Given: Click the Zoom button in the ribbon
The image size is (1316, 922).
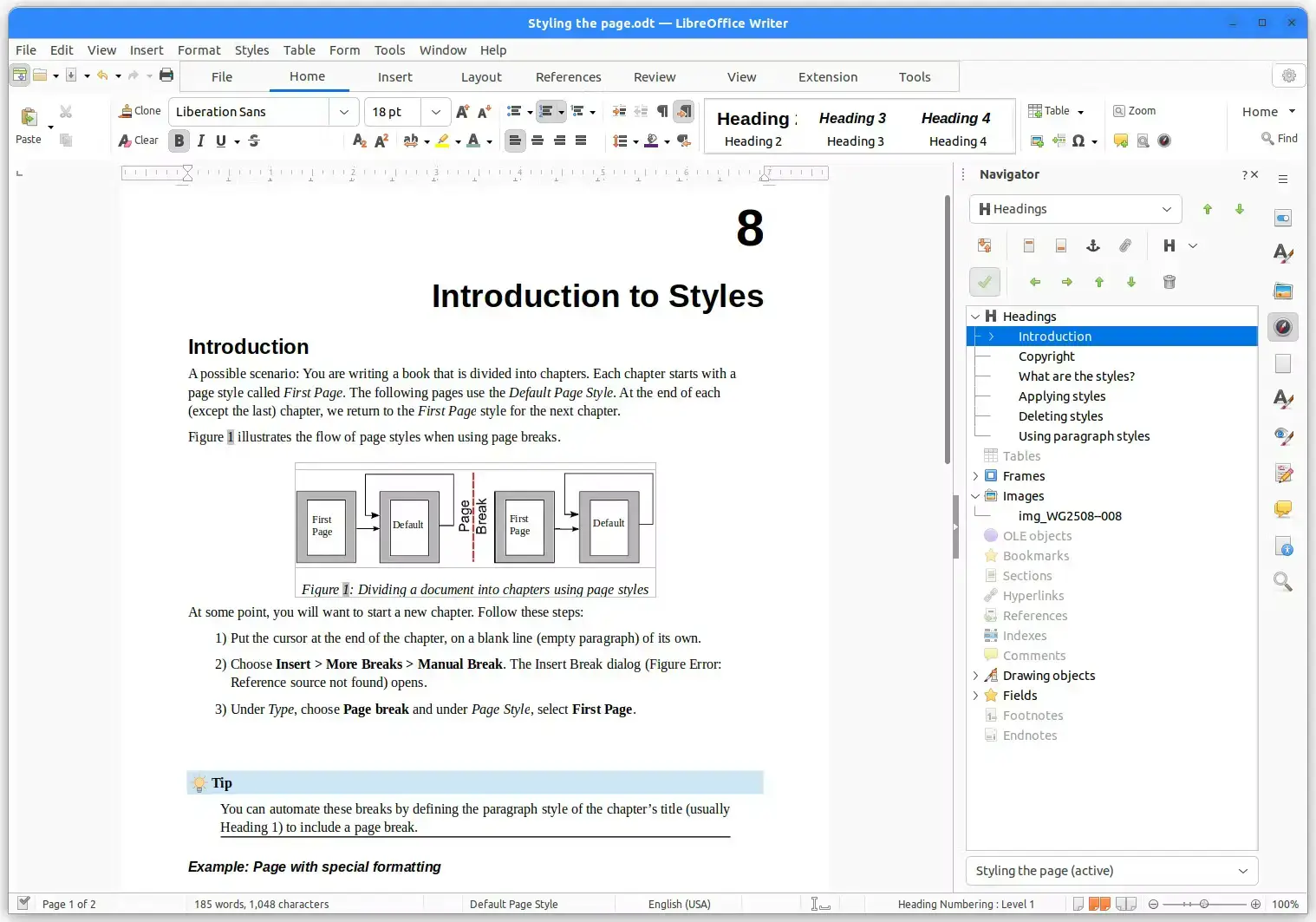Looking at the screenshot, I should 1134,111.
